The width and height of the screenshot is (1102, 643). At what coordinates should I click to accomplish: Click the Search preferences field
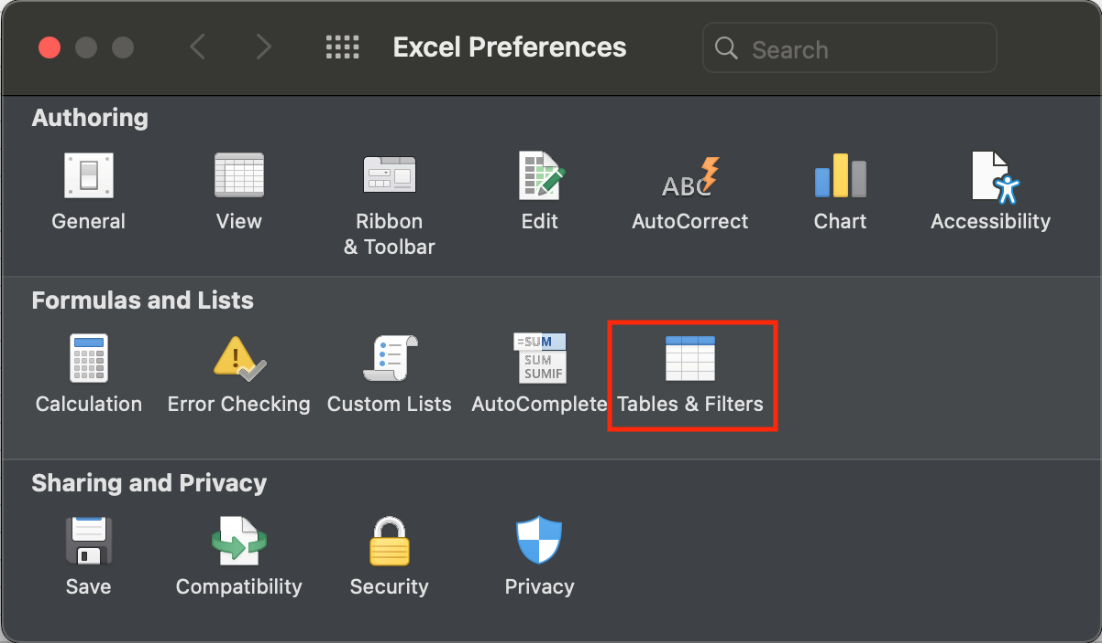click(850, 48)
